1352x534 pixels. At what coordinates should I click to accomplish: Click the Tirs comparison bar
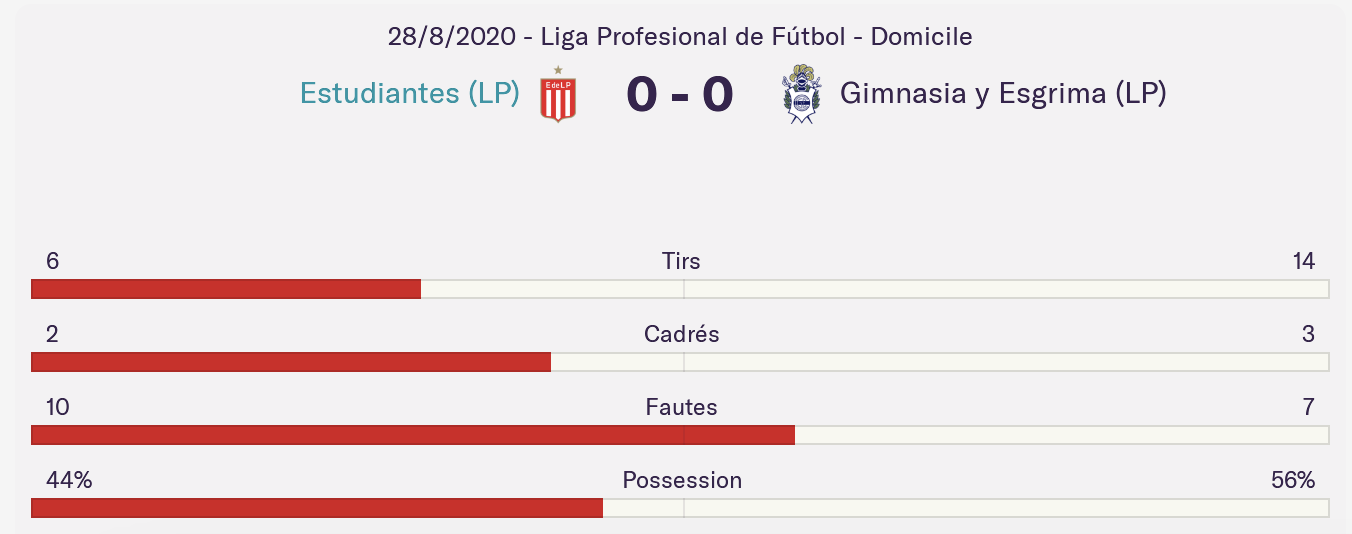coord(680,289)
